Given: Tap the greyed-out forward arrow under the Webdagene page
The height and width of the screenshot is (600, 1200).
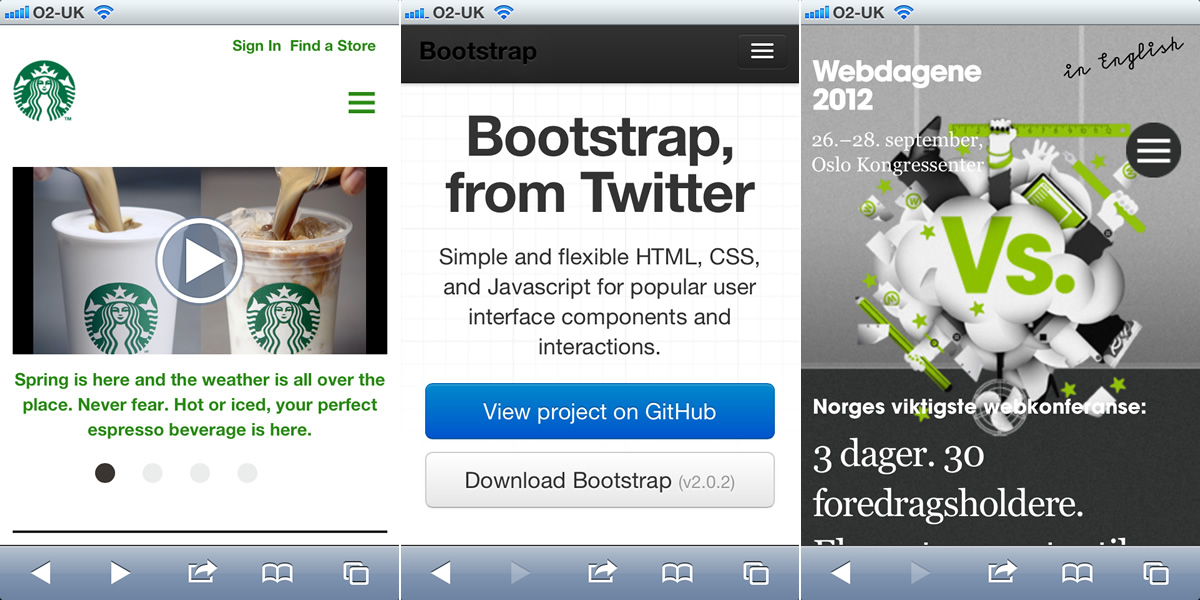Looking at the screenshot, I should click(920, 573).
